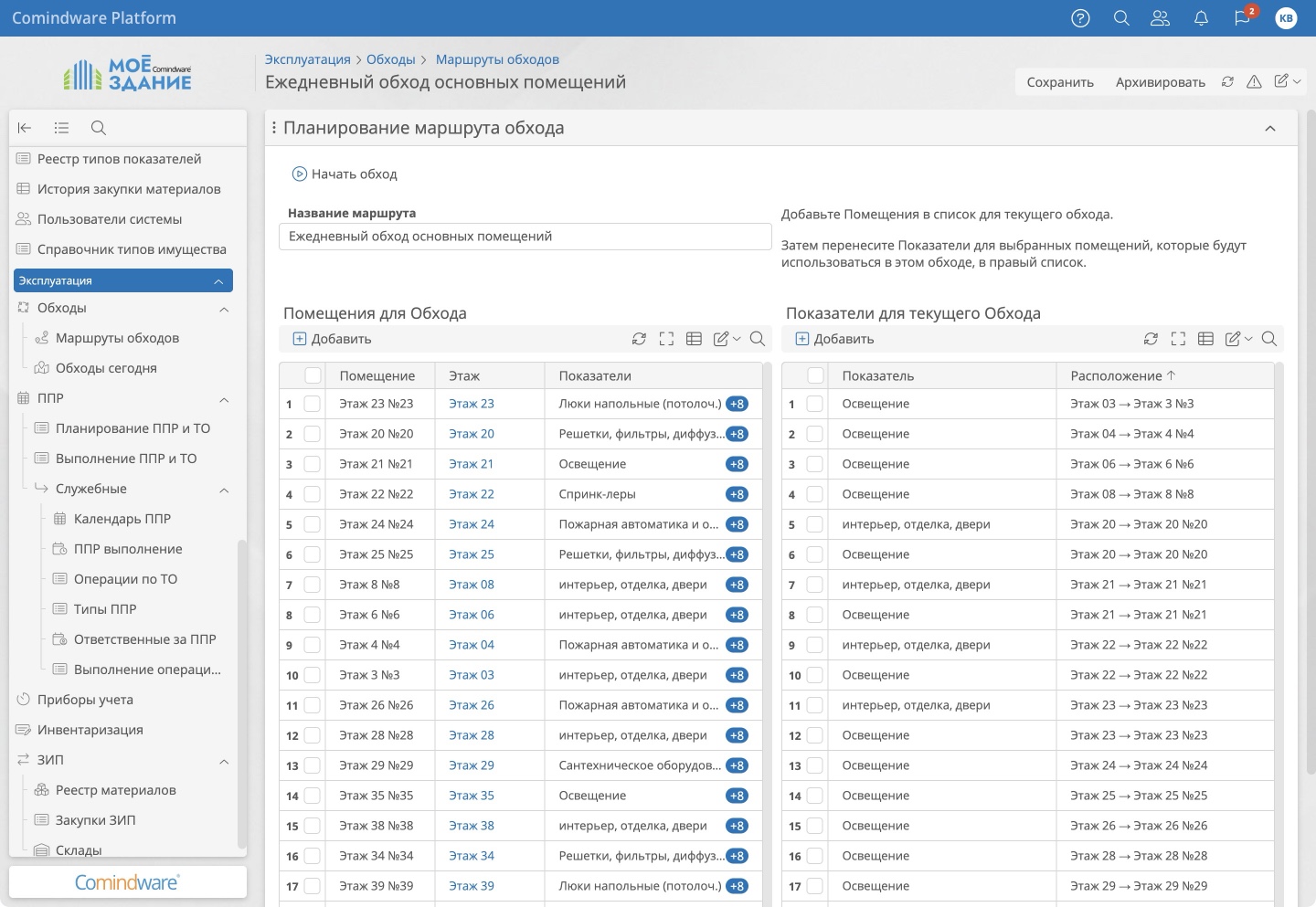Open the help question mark icon
1316x907 pixels.
[x=1080, y=18]
